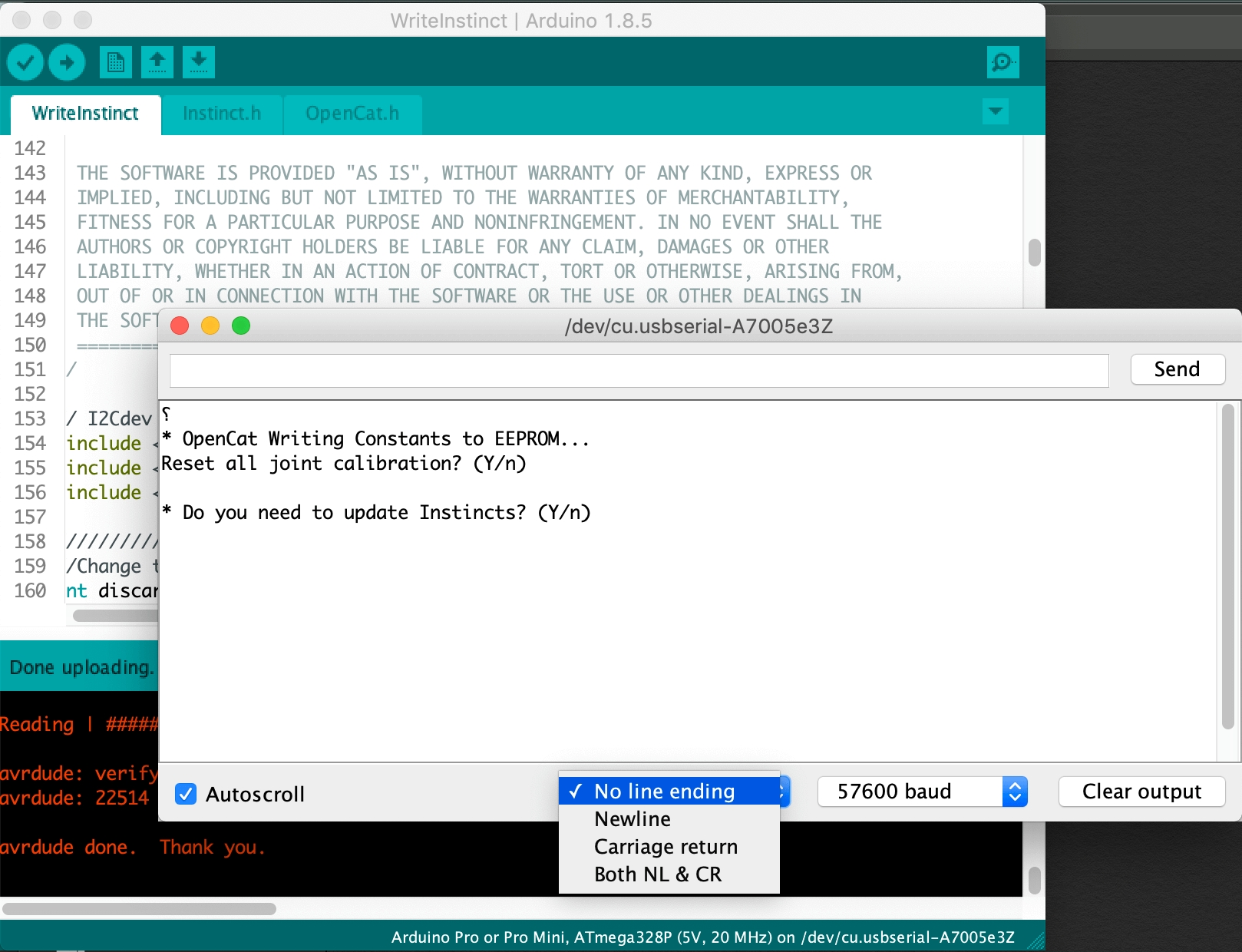Image resolution: width=1242 pixels, height=952 pixels.
Task: Close the serial monitor window
Action: pyautogui.click(x=180, y=326)
